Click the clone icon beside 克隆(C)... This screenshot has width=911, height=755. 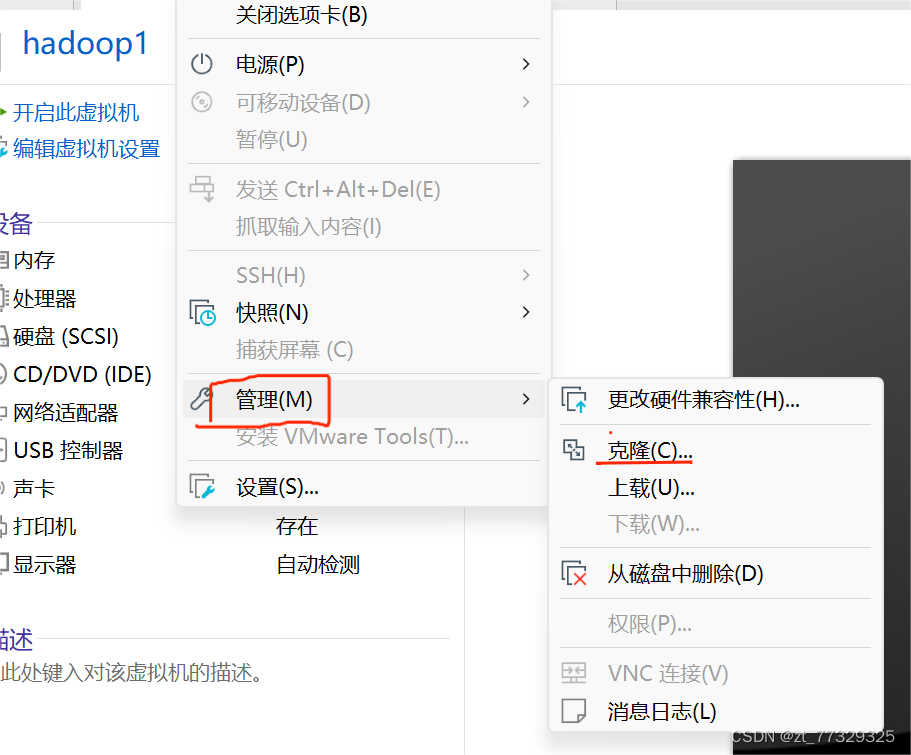(573, 450)
